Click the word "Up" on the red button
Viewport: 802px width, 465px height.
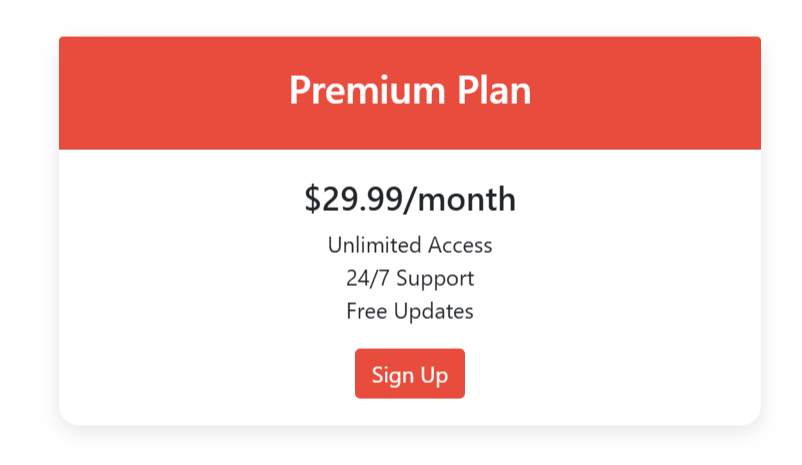coord(435,376)
